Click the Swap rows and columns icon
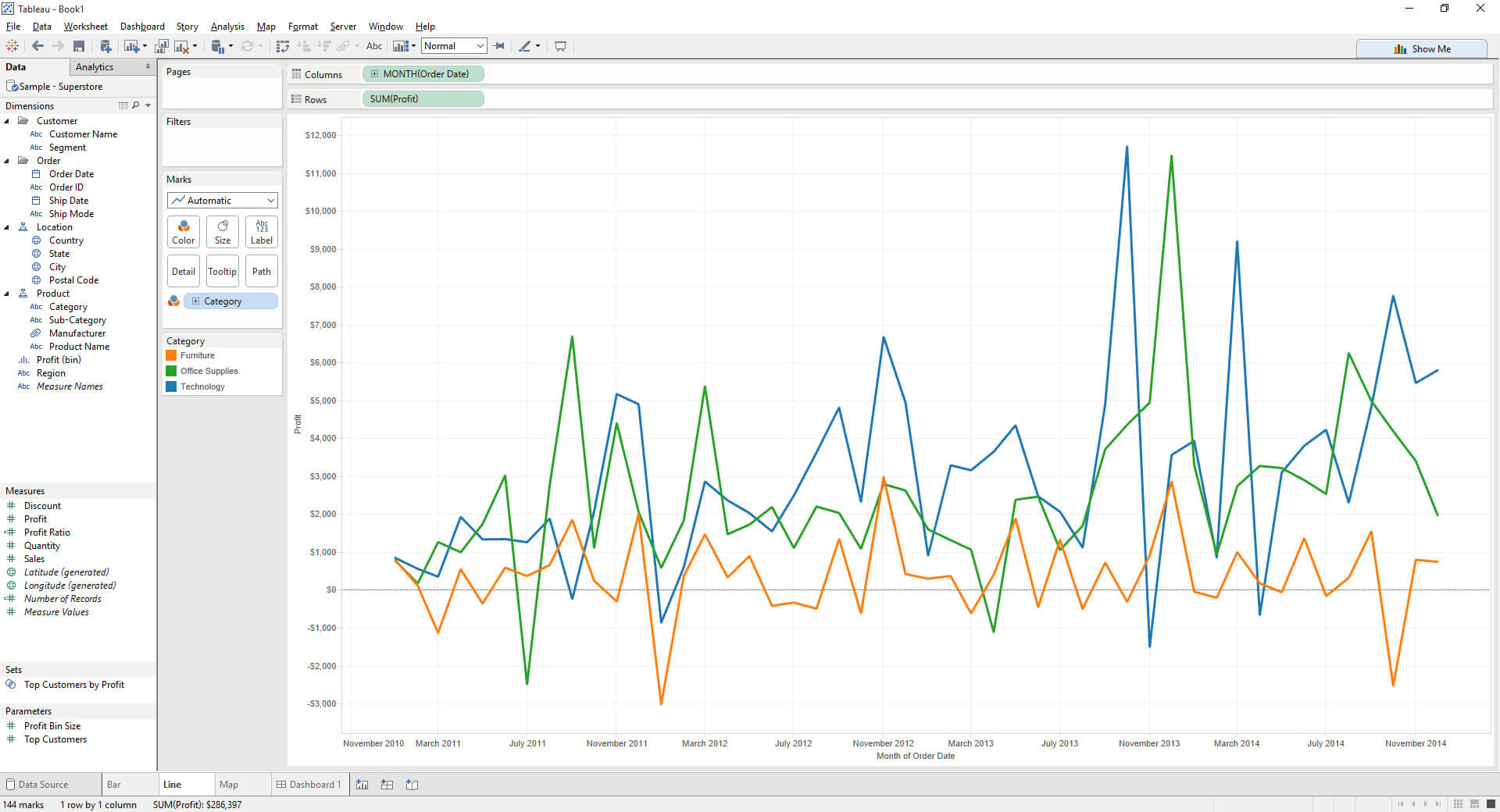The width and height of the screenshot is (1500, 812). coord(283,47)
